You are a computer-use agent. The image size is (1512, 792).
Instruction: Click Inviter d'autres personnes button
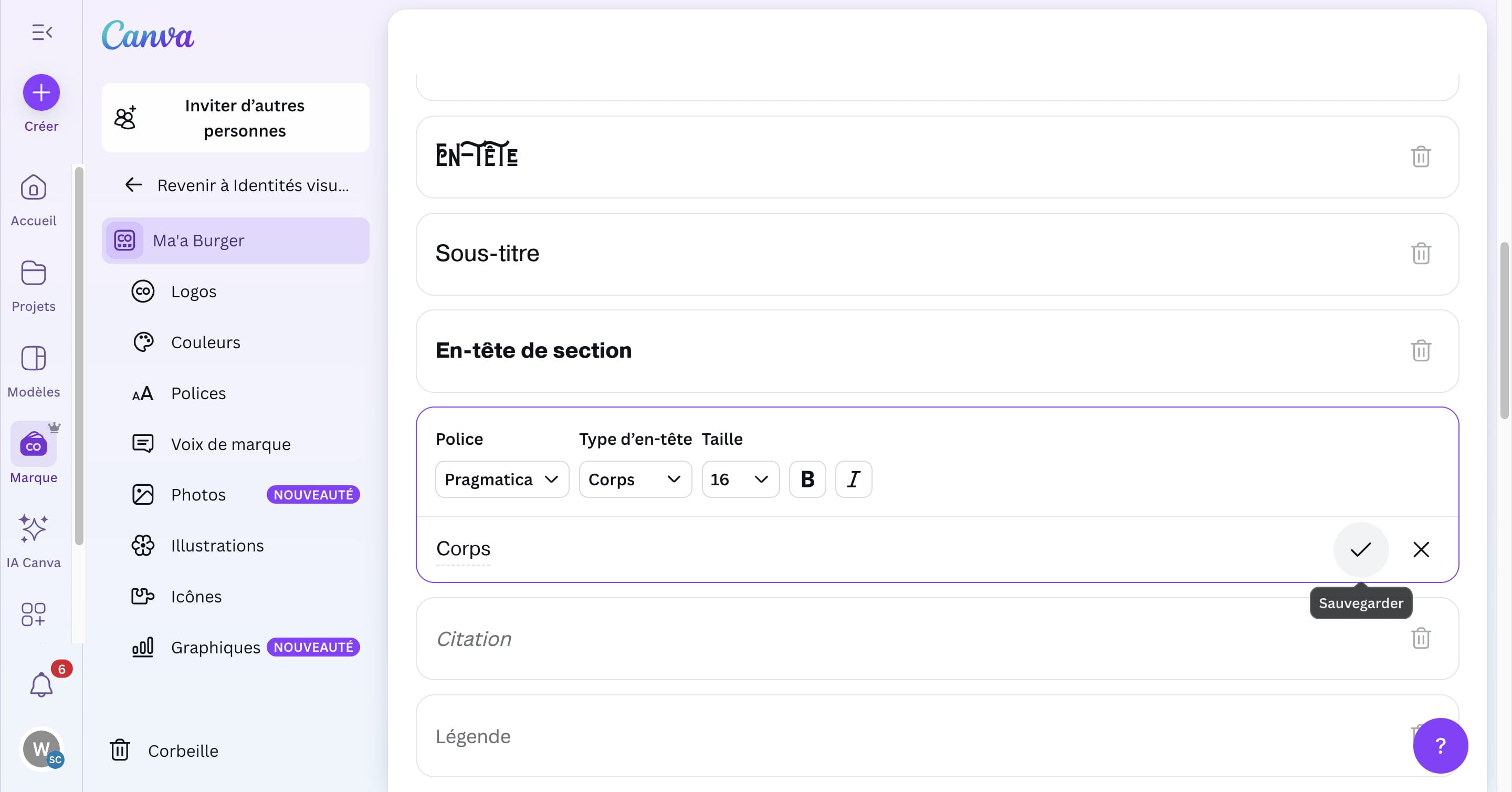[235, 118]
